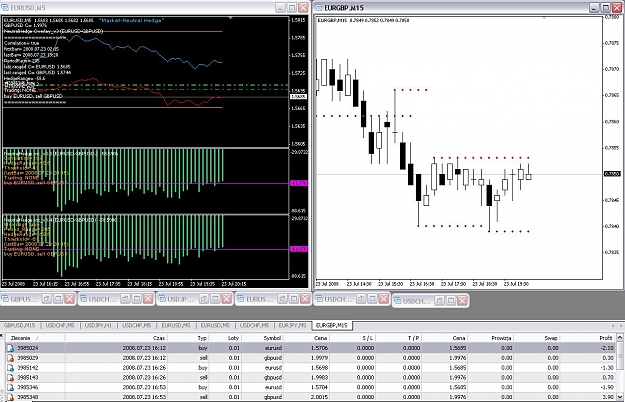Image resolution: width=625 pixels, height=402 pixels.
Task: Sort orders by the Czas column header
Action: 116,338
